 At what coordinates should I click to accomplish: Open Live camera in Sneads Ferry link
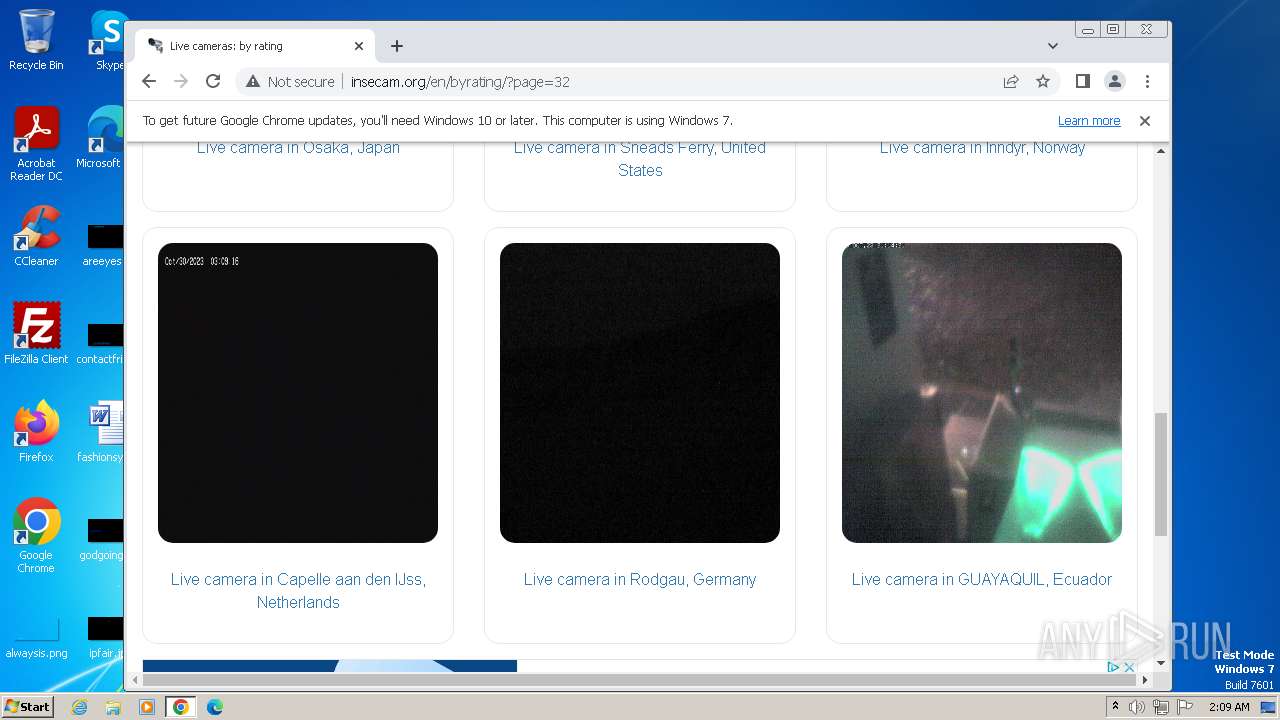click(640, 159)
